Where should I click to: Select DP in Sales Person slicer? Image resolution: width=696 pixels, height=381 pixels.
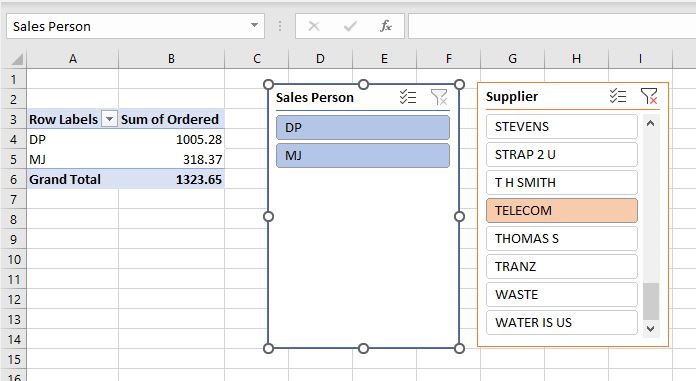pos(363,127)
